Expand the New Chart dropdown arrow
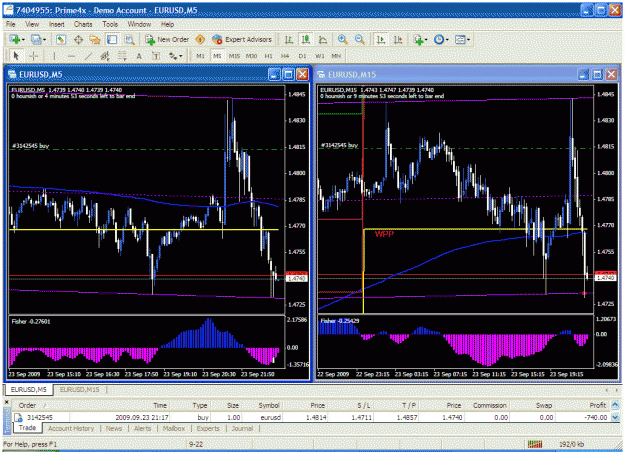625x452 pixels. 23,40
